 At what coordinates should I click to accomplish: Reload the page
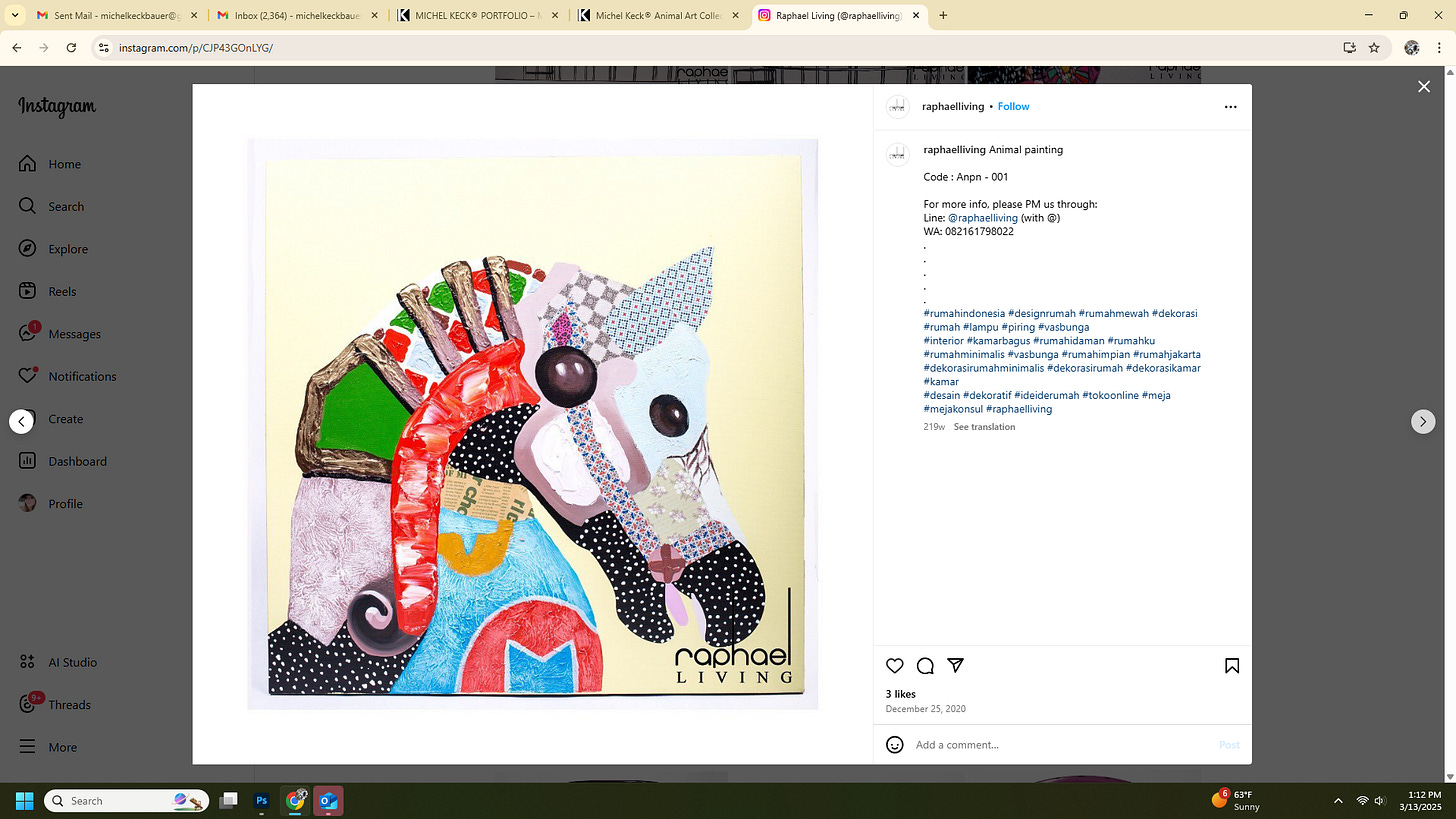(x=71, y=47)
